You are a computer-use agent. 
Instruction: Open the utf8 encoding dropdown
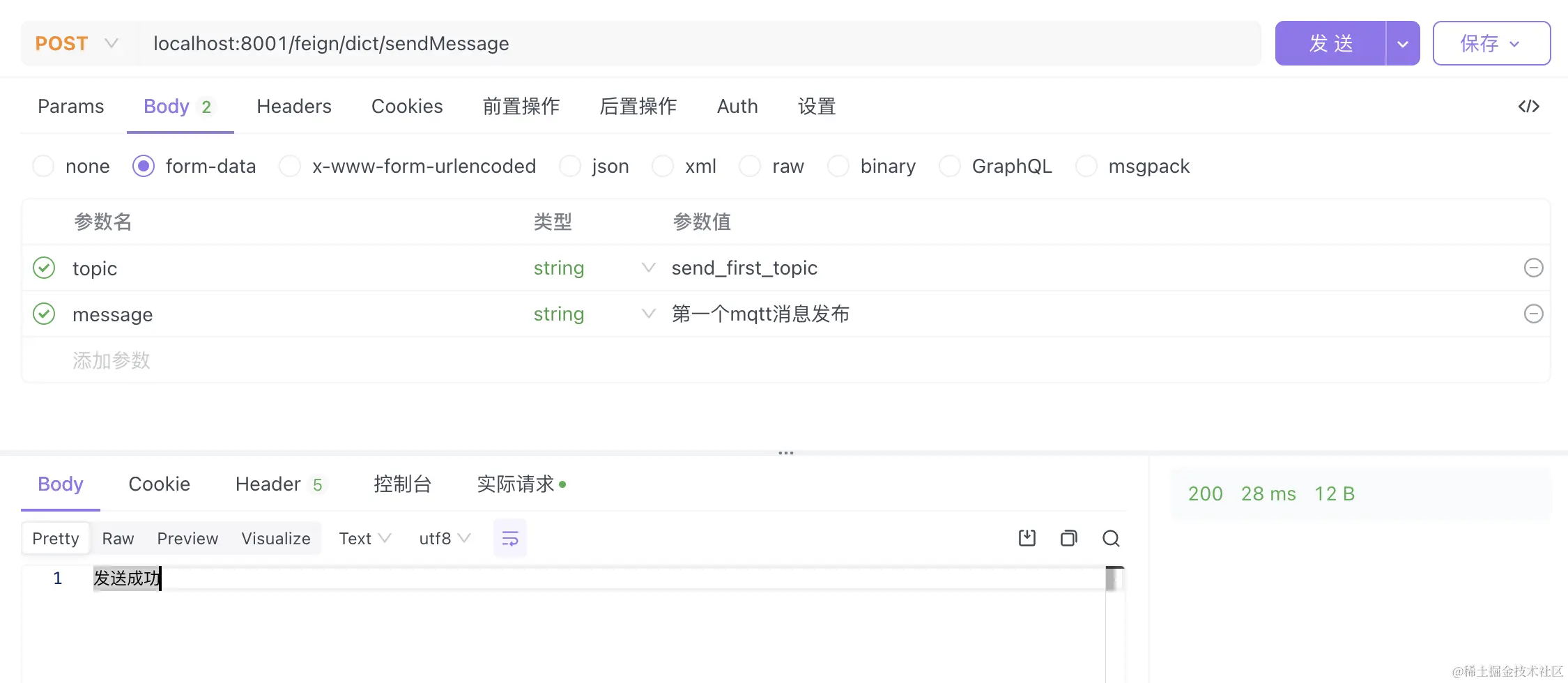[x=445, y=538]
